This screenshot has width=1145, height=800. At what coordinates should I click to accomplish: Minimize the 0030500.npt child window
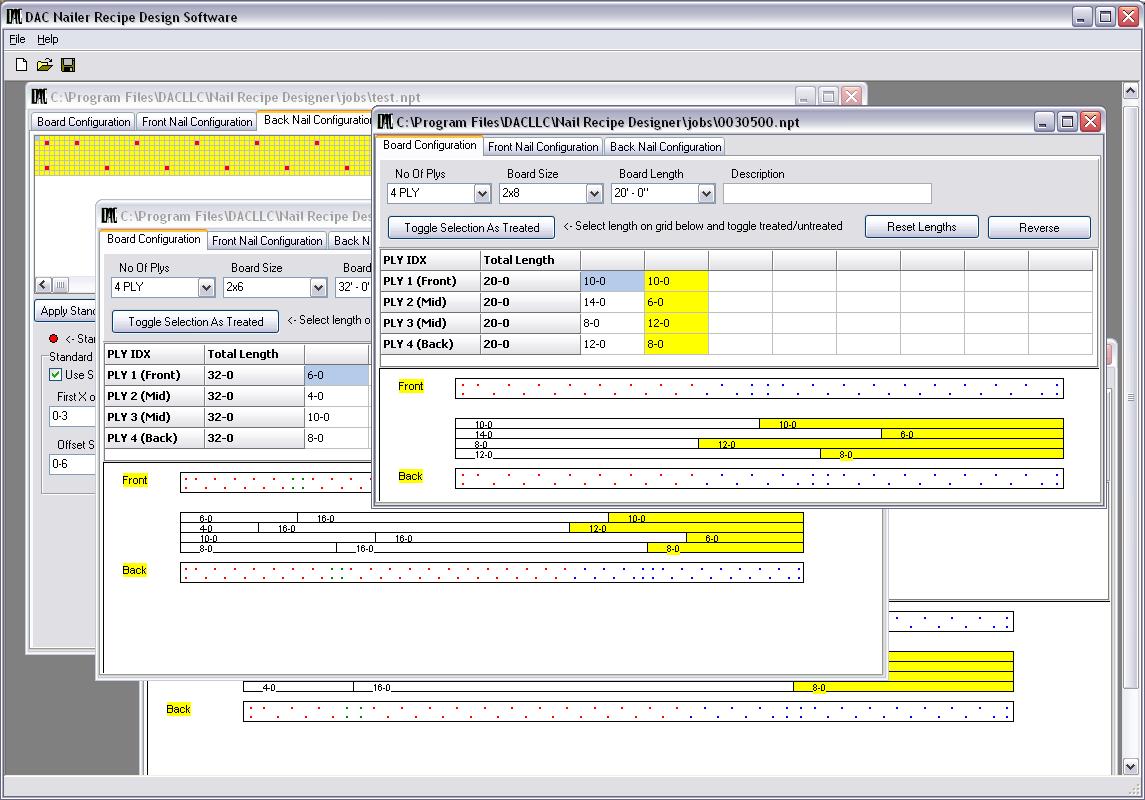point(1044,122)
